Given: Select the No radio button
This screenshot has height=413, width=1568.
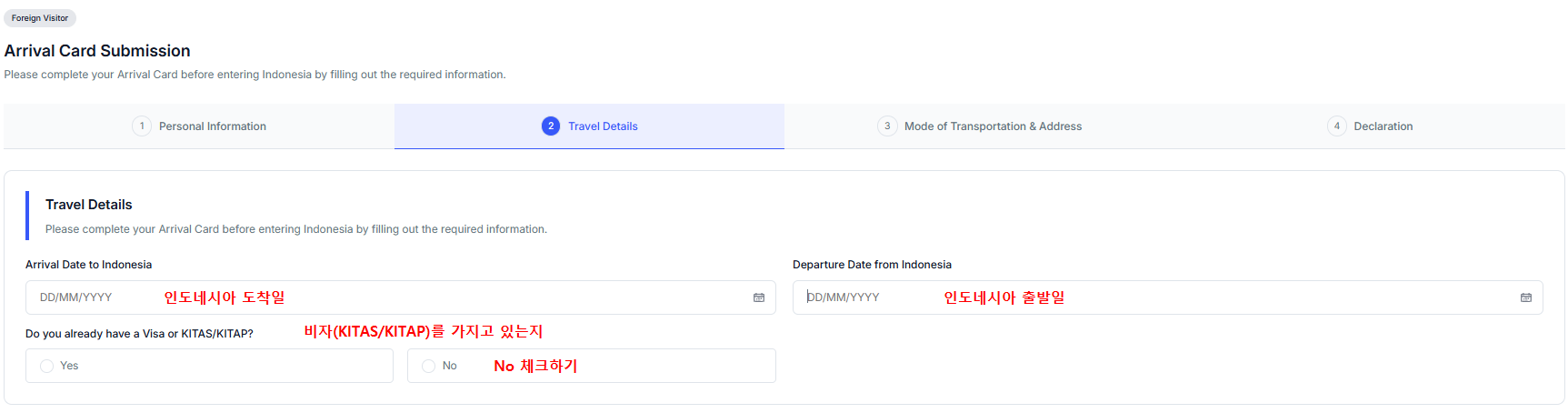Looking at the screenshot, I should click(429, 366).
